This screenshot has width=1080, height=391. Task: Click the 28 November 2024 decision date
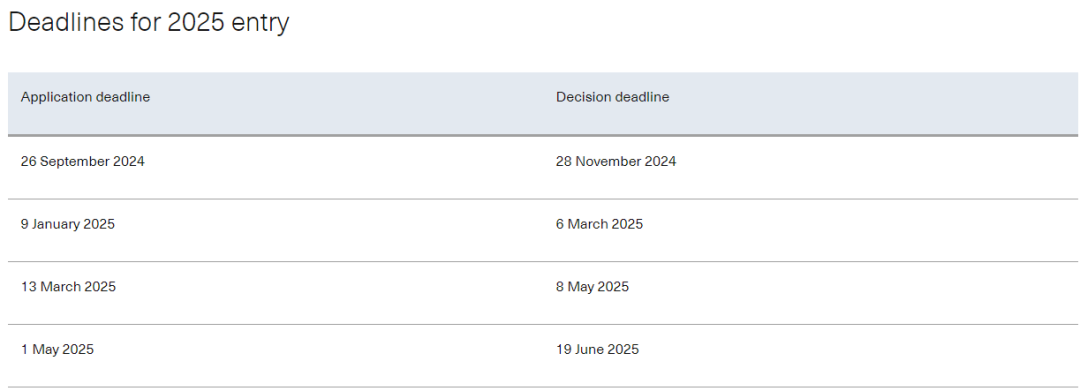point(616,162)
